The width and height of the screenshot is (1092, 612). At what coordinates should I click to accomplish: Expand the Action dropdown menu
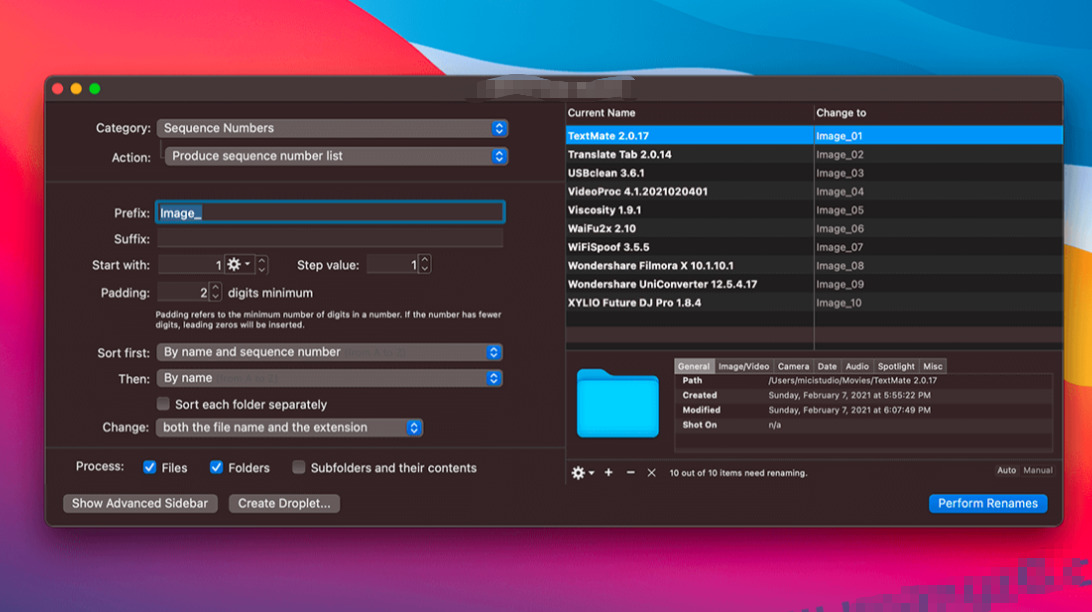click(336, 156)
